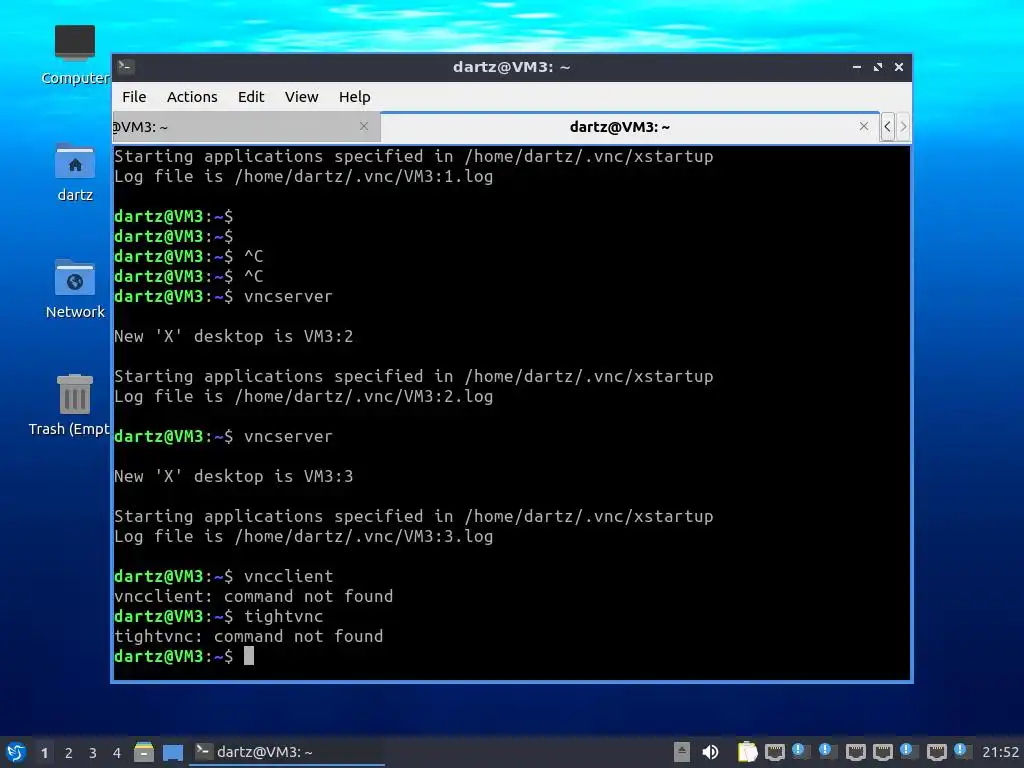Image resolution: width=1024 pixels, height=768 pixels.
Task: Close the inactive left terminal tab
Action: coord(364,126)
